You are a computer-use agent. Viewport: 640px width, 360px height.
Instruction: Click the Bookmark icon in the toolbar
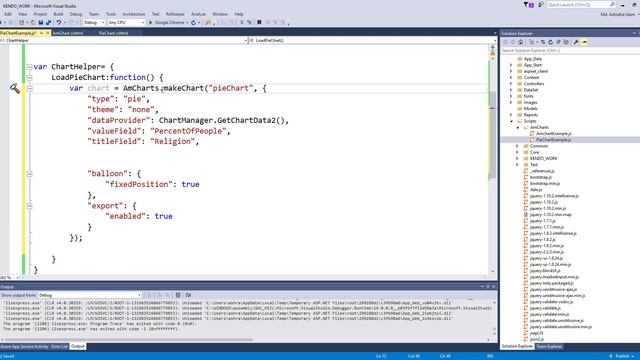[259, 22]
